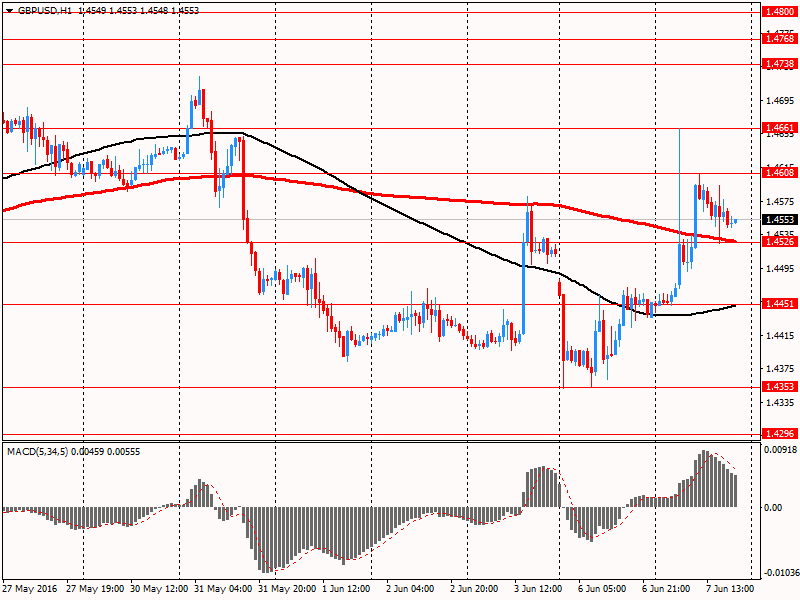Click the 31 May 20:00 time axis label
The width and height of the screenshot is (800, 600).
point(287,589)
